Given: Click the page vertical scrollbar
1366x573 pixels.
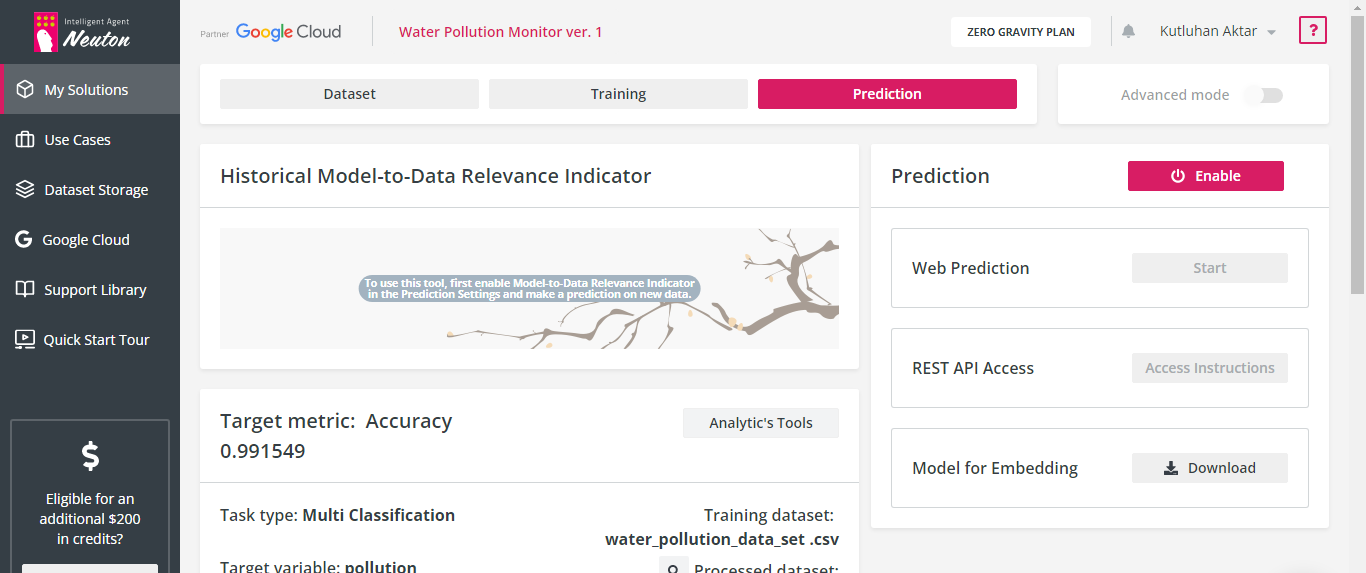Looking at the screenshot, I should coord(1357,150).
